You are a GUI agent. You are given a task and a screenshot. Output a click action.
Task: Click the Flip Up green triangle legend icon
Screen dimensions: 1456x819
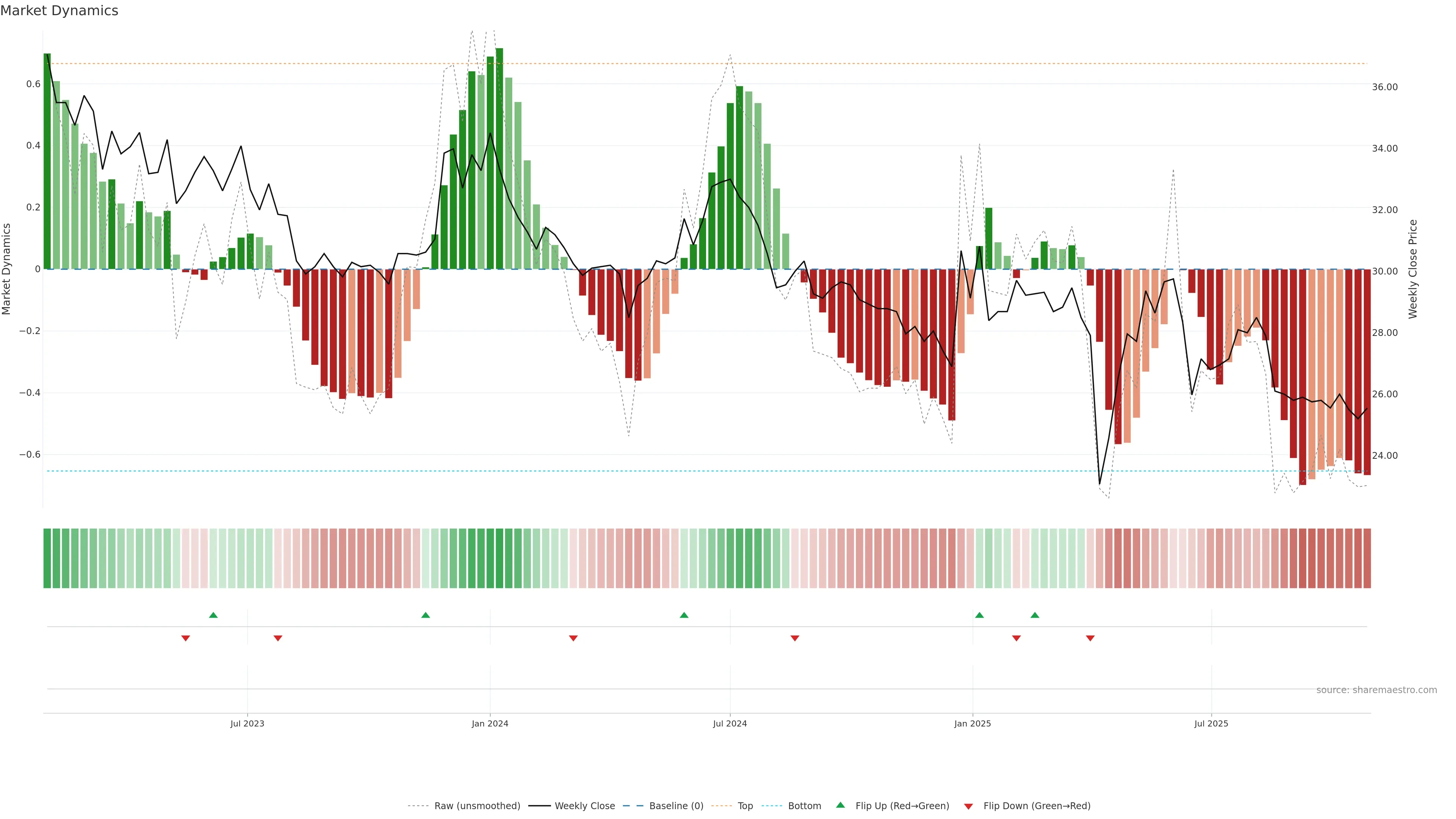pyautogui.click(x=841, y=805)
